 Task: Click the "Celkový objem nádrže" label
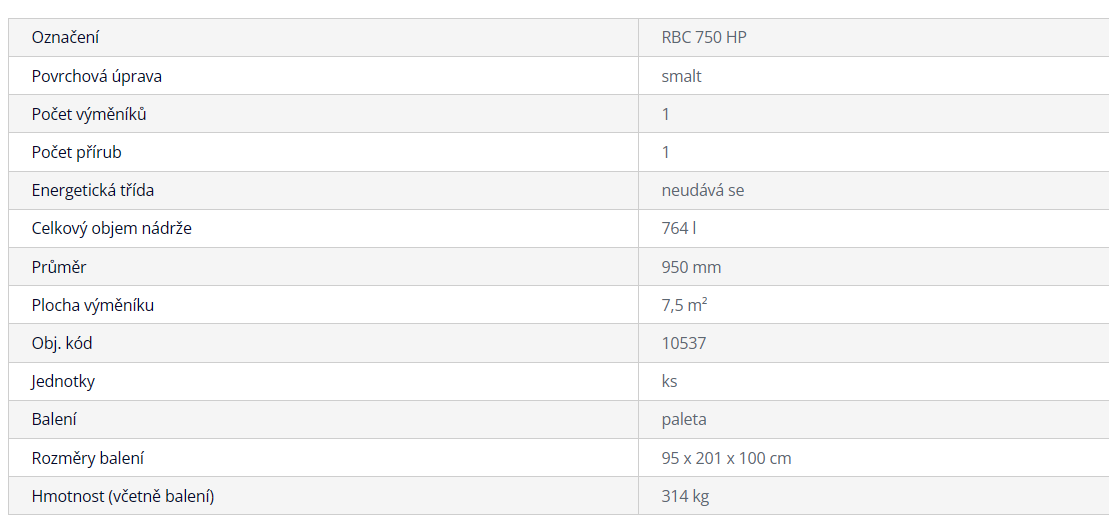point(111,228)
